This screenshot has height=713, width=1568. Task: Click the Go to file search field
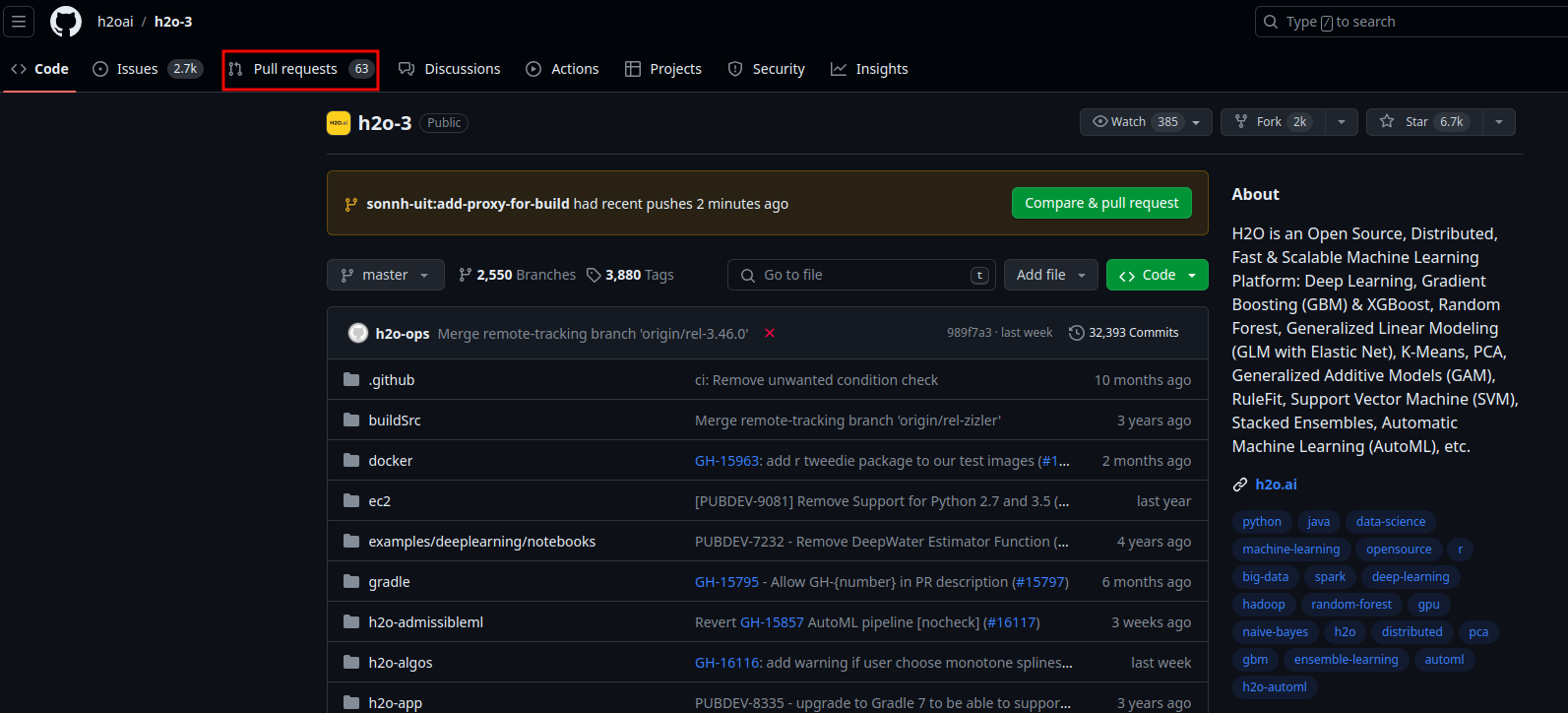[861, 275]
